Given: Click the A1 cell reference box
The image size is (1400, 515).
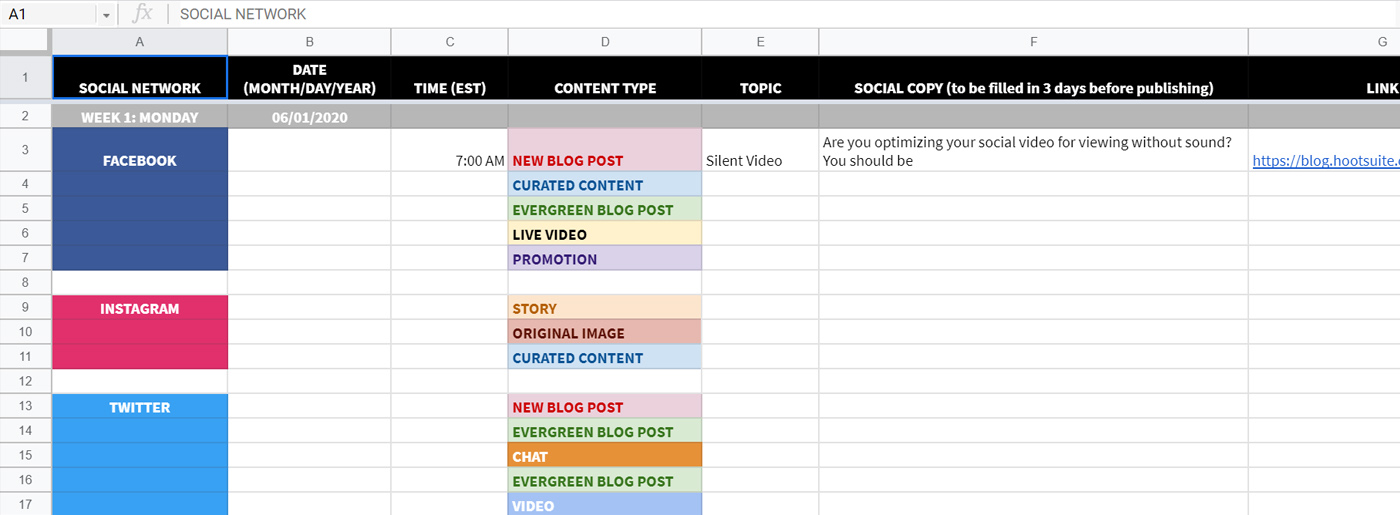Looking at the screenshot, I should (50, 14).
